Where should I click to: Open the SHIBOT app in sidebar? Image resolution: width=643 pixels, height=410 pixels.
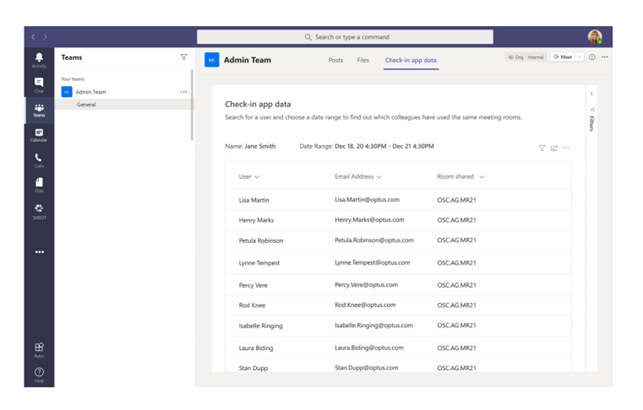[39, 212]
